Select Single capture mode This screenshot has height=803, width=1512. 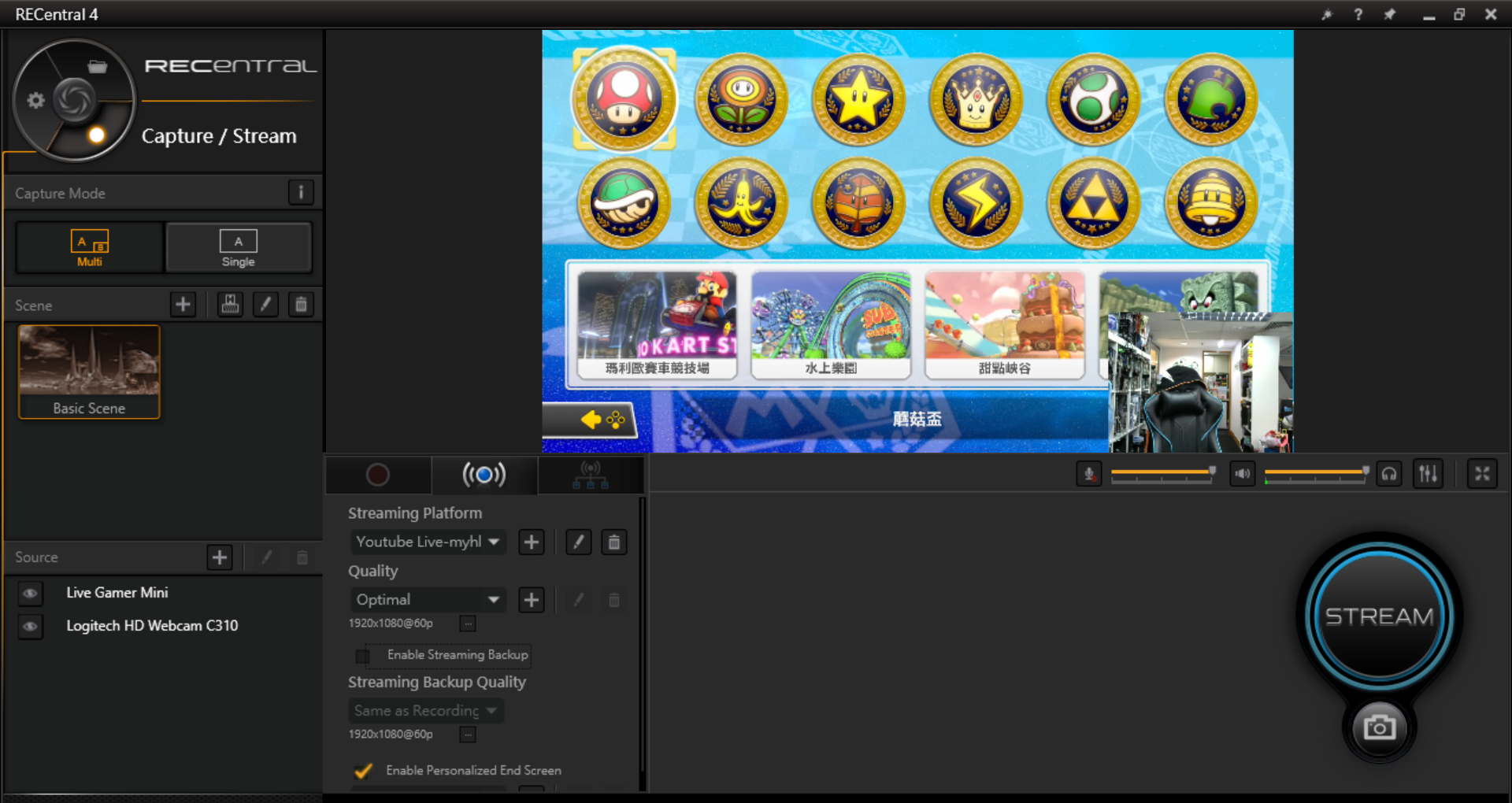(239, 247)
